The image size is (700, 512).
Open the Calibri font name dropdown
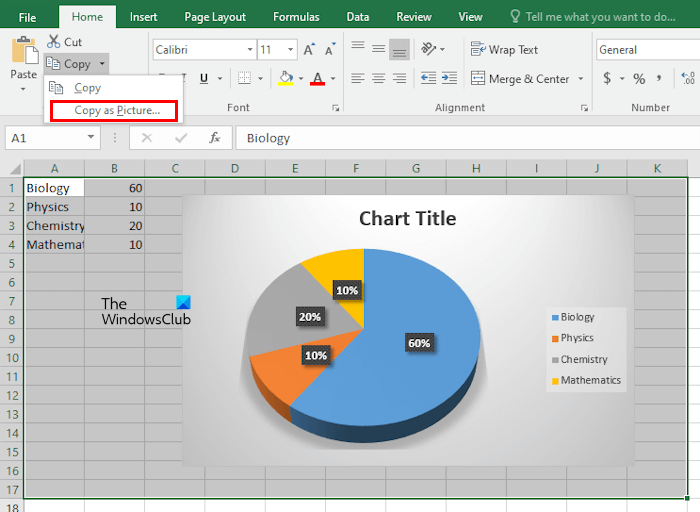pos(203,50)
